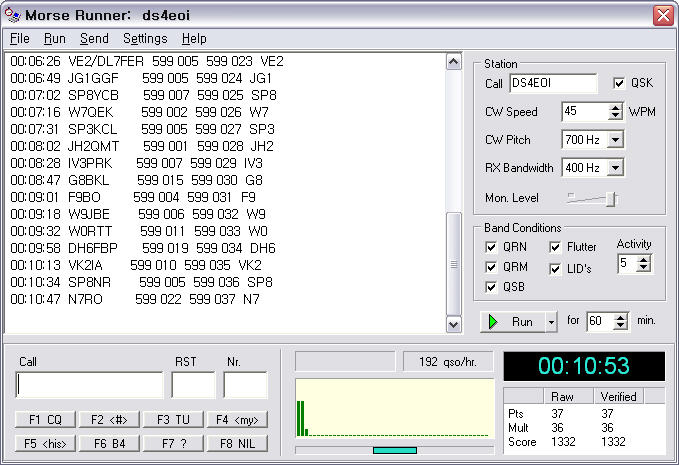Send his call with F5 button
Screen dimensions: 679x465
(x=45, y=443)
